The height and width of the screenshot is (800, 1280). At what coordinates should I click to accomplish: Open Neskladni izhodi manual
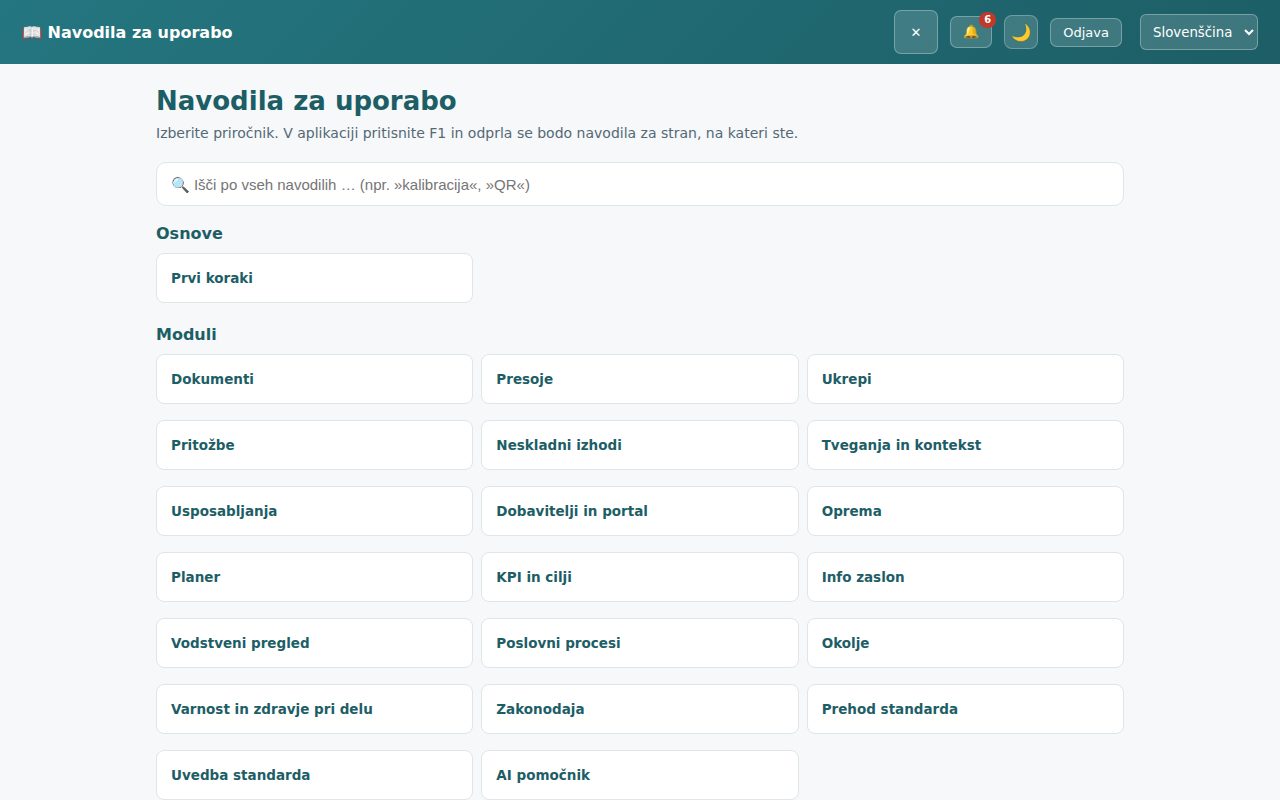[640, 445]
